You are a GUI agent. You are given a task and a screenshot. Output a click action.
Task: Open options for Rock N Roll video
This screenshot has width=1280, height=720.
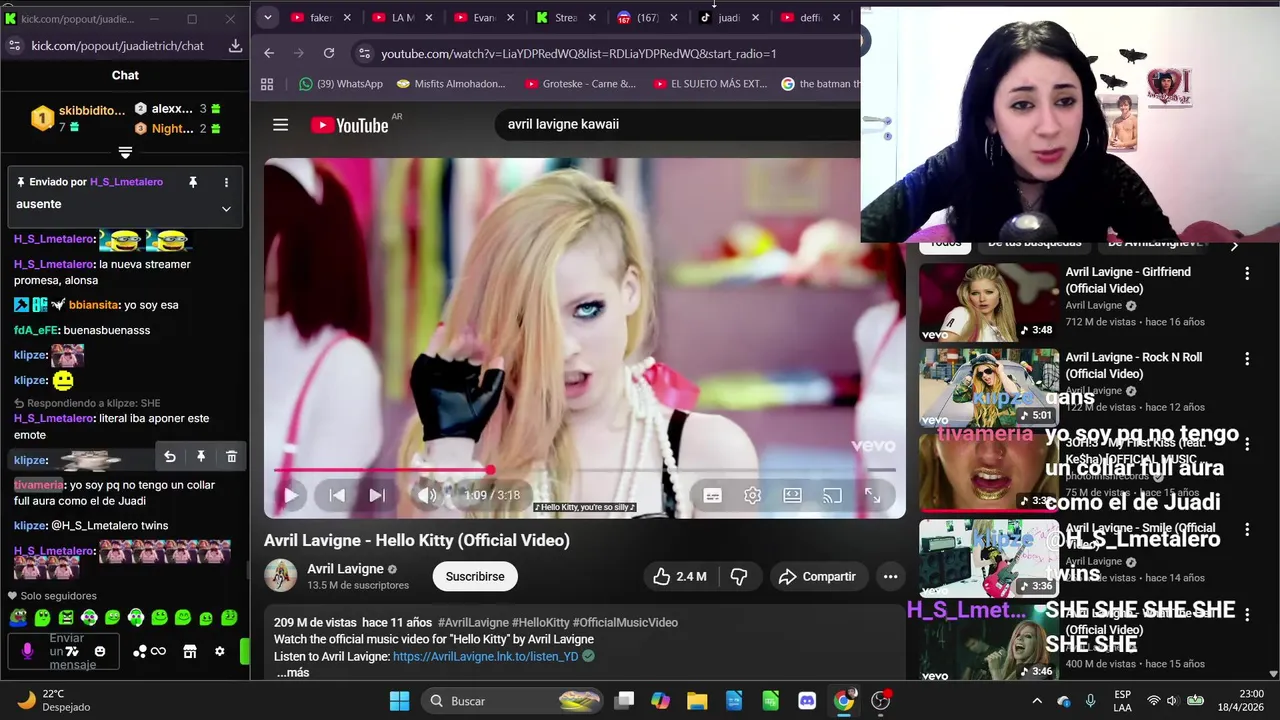[x=1247, y=358]
